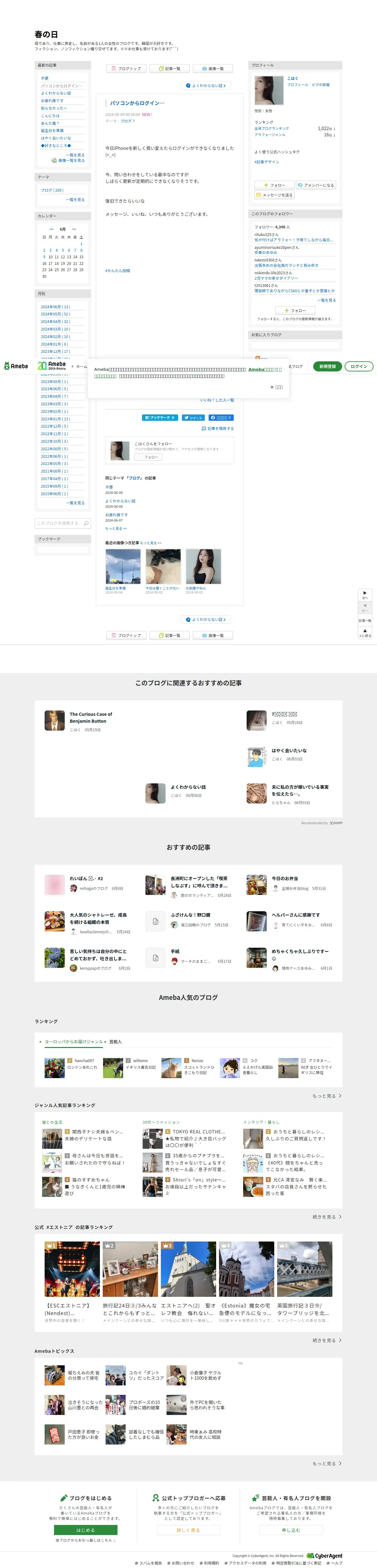This screenshot has height=1568, width=377.
Task: Go to the next month with the >> calendar arrow
Action: (x=74, y=229)
